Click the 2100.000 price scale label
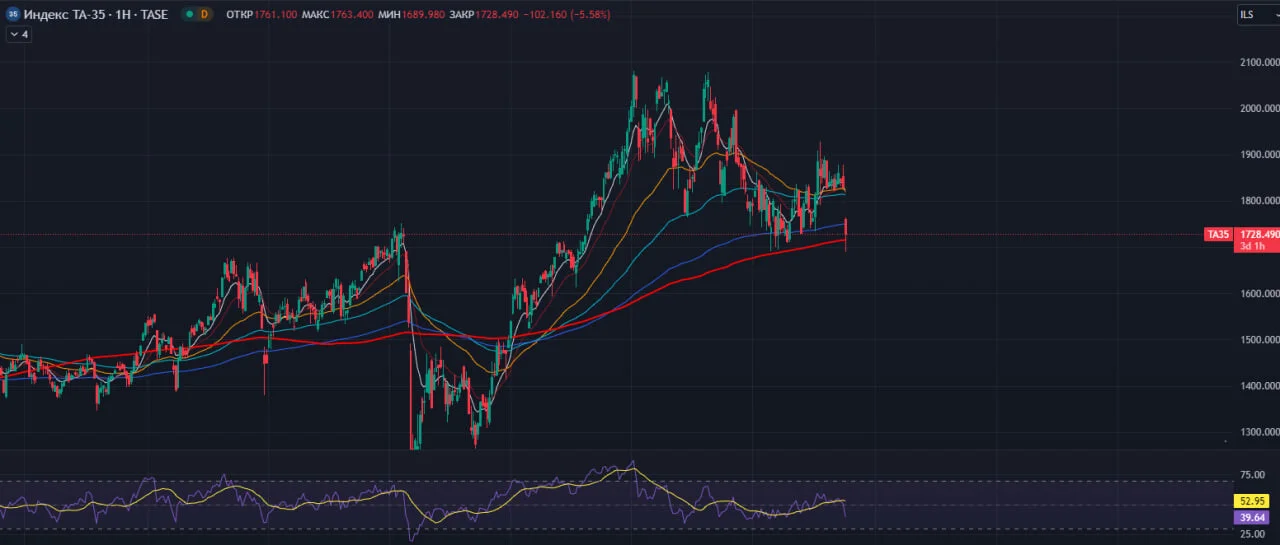The width and height of the screenshot is (1280, 545). [1259, 62]
